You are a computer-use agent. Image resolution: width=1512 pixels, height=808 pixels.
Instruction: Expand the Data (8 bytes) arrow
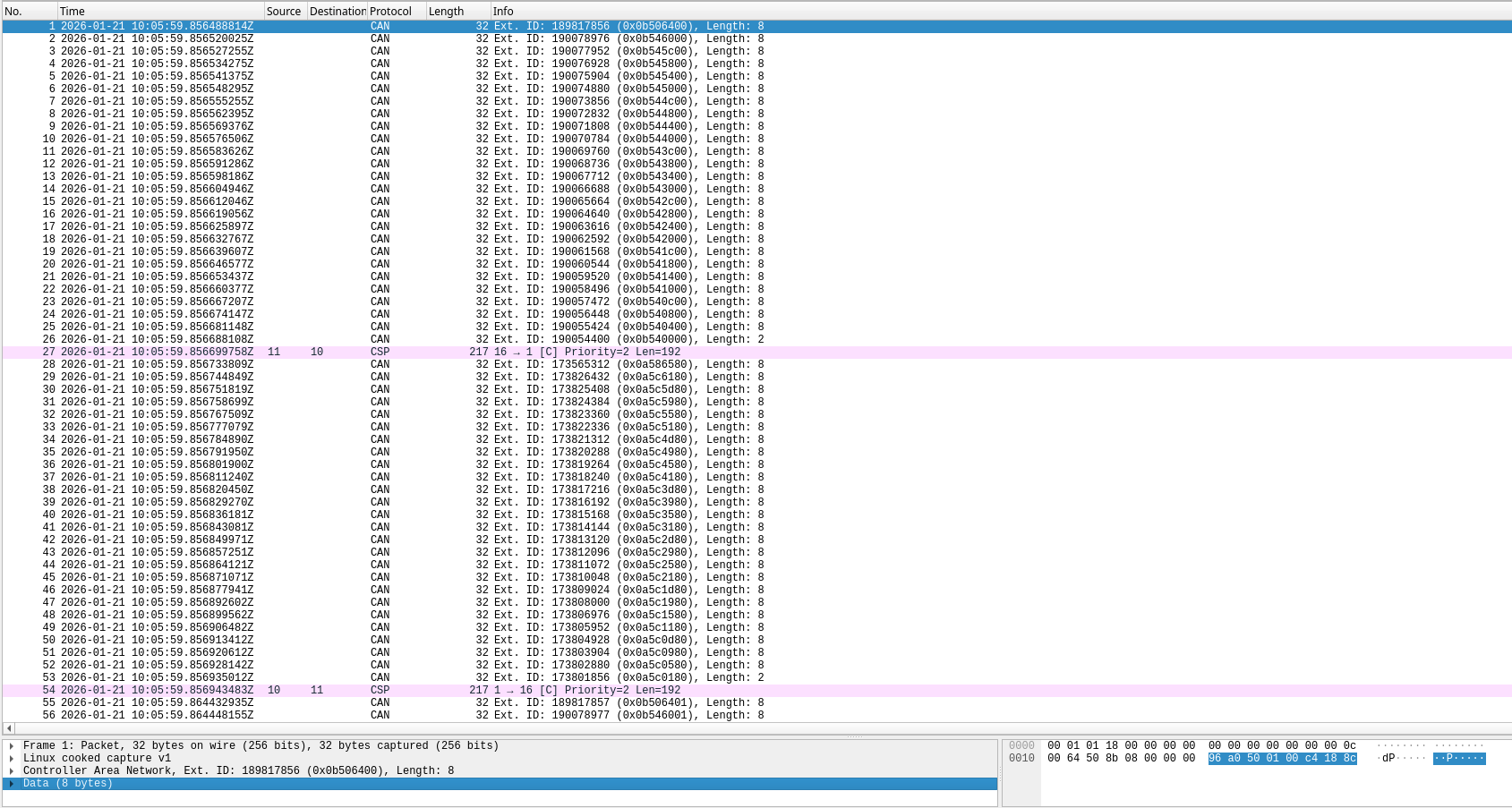click(12, 784)
